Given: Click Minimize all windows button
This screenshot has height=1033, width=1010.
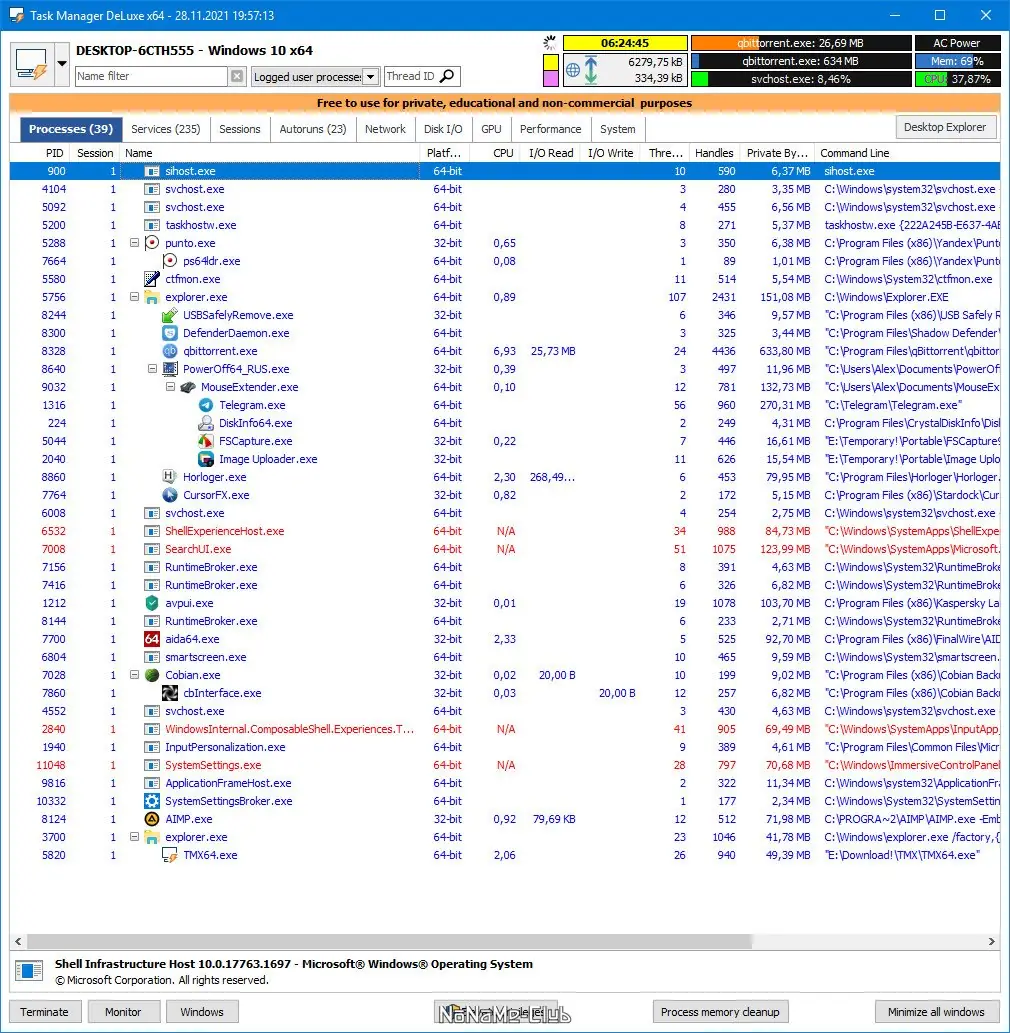Looking at the screenshot, I should 936,1012.
